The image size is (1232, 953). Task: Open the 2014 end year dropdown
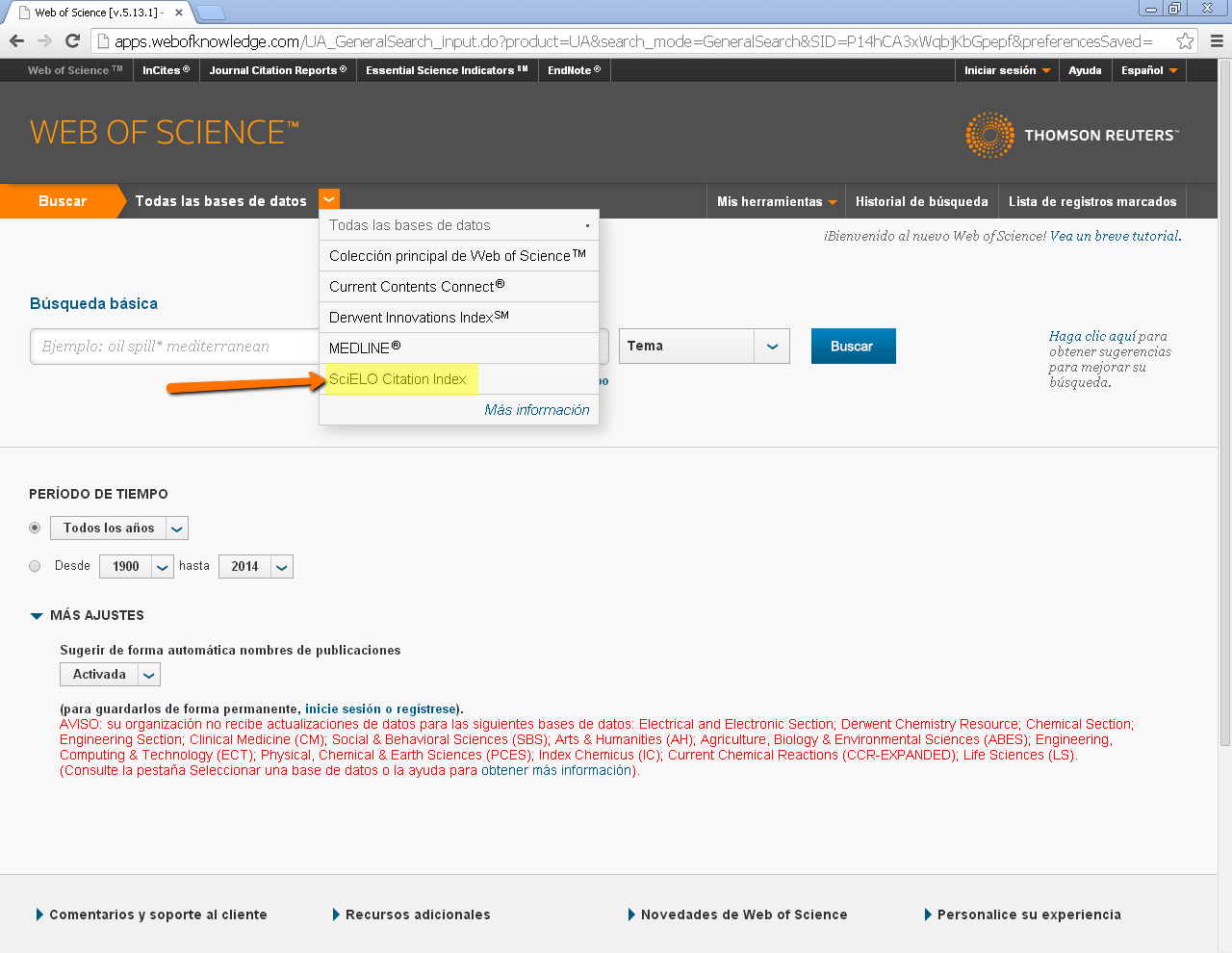tap(256, 566)
